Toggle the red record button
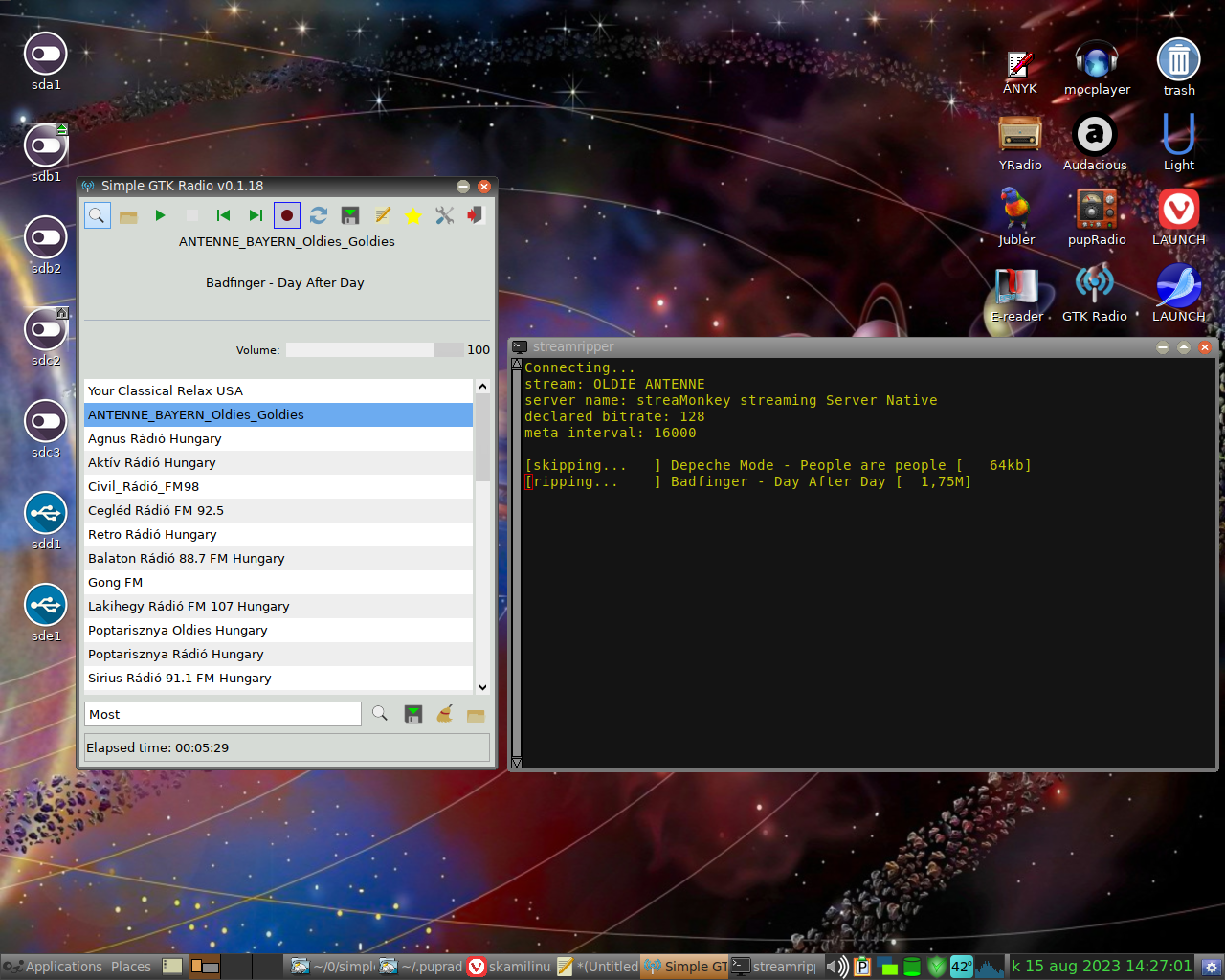1225x980 pixels. [286, 215]
